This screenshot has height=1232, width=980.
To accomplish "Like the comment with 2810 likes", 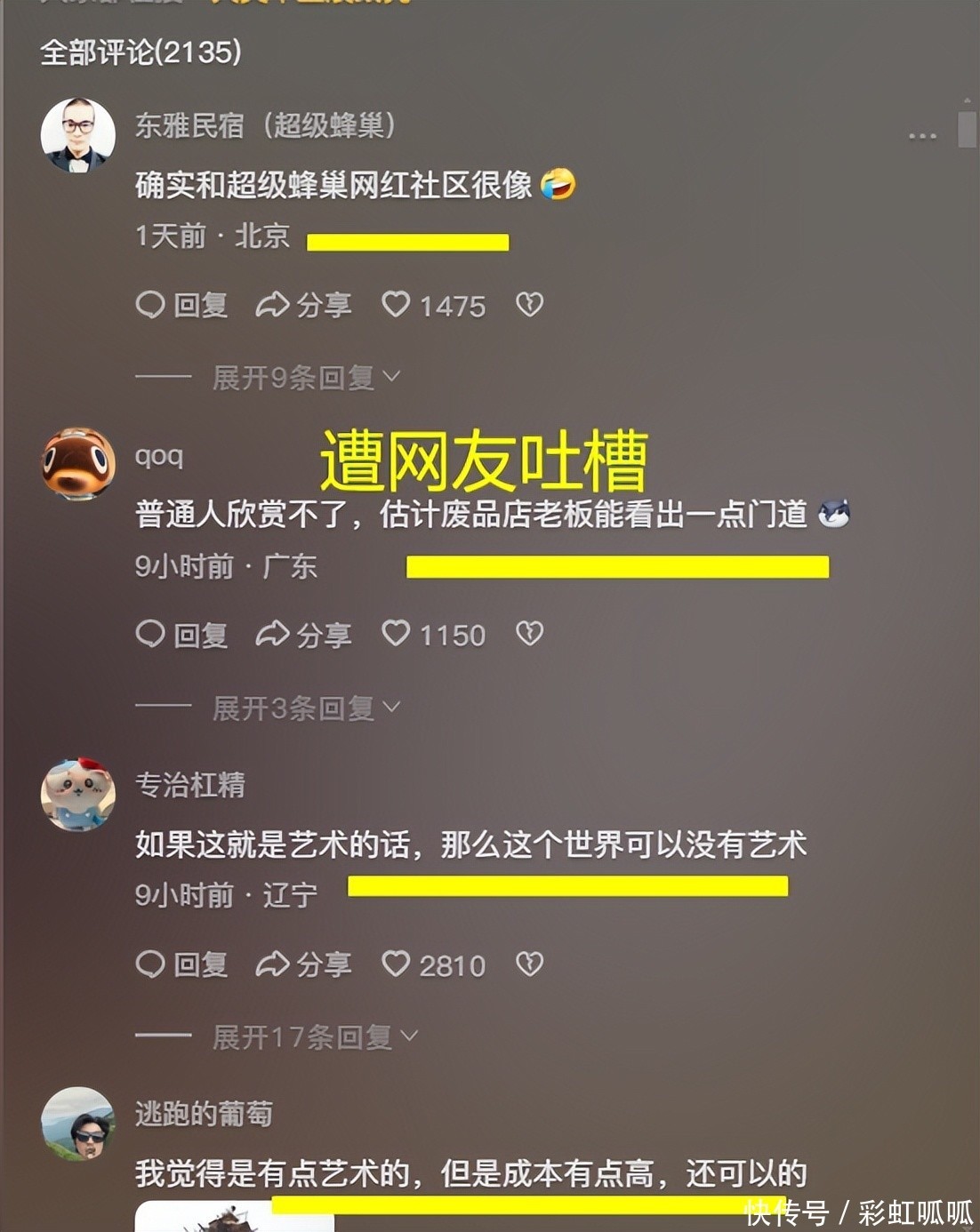I will click(434, 964).
